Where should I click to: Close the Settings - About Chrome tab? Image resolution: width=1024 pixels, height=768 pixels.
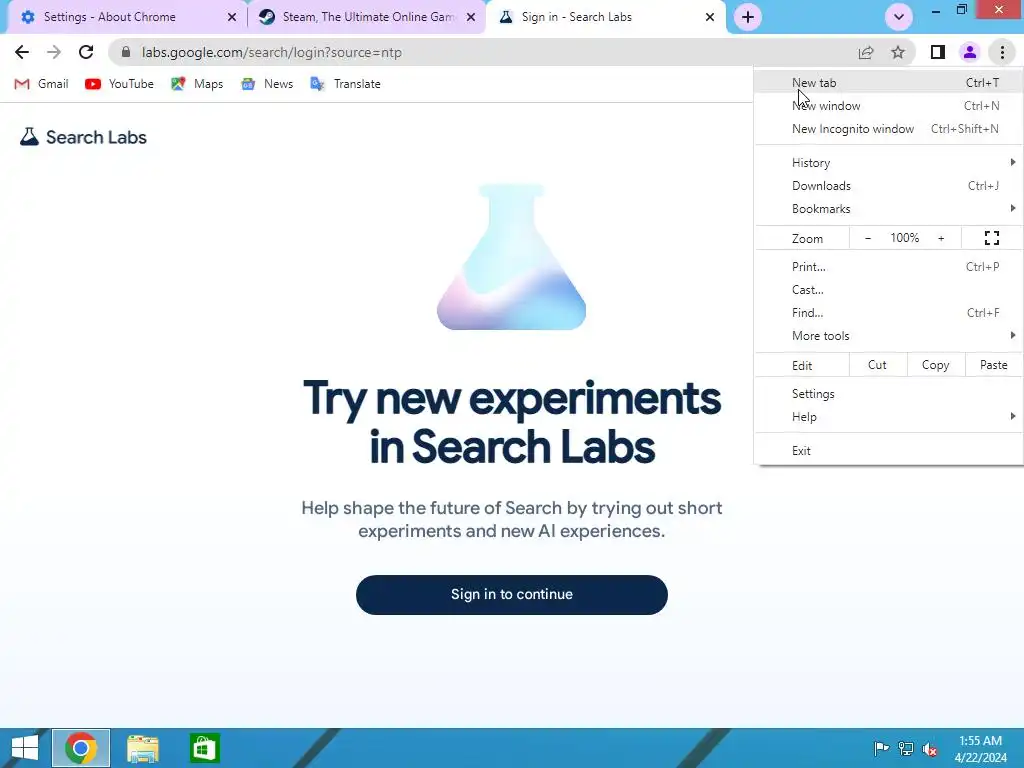232,17
